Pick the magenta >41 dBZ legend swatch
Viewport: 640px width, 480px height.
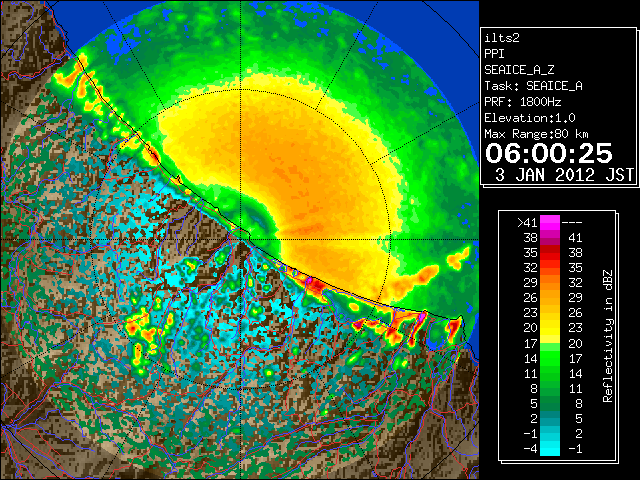pyautogui.click(x=550, y=223)
